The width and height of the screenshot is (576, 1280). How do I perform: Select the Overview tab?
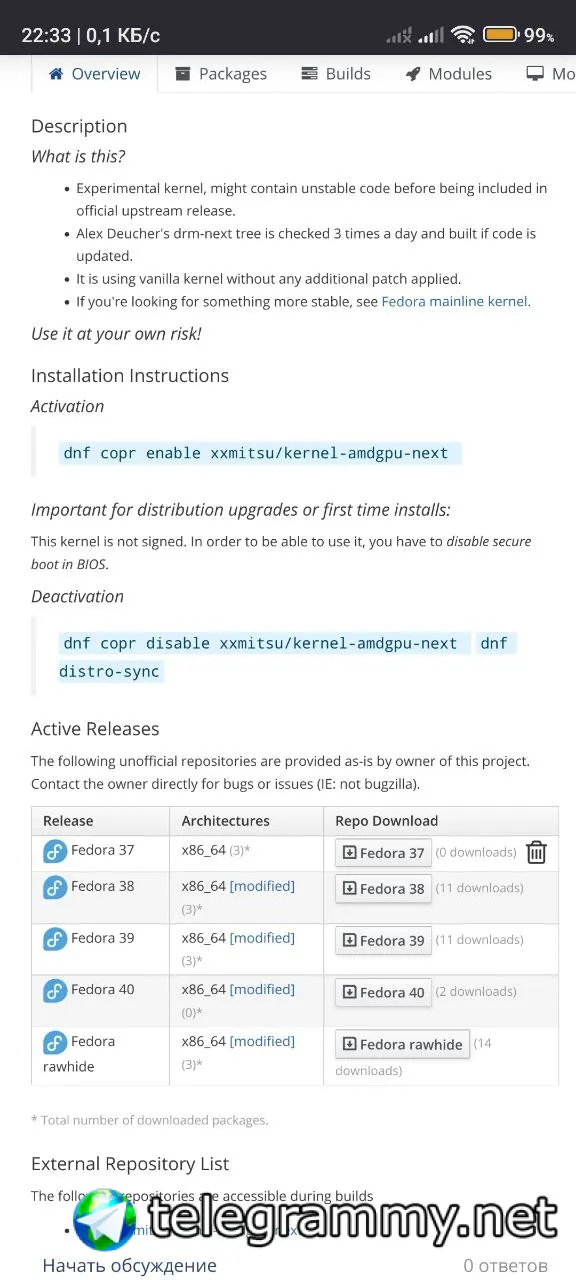(x=95, y=74)
